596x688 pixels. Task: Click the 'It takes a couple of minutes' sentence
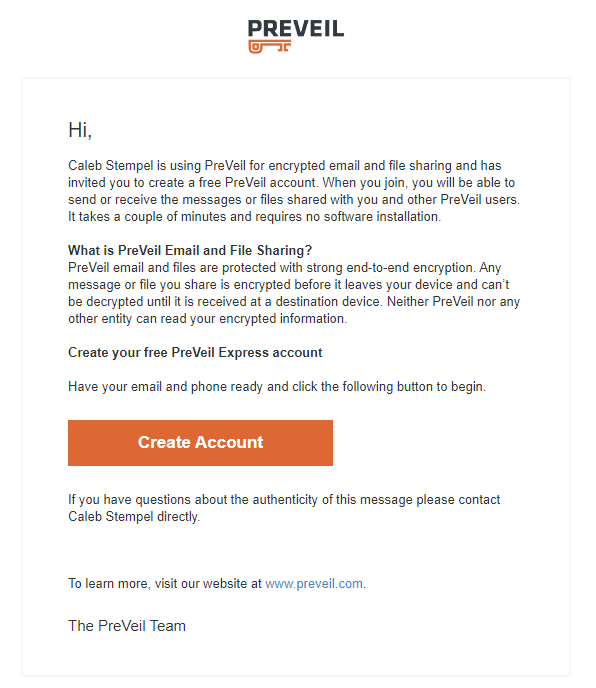pos(254,217)
